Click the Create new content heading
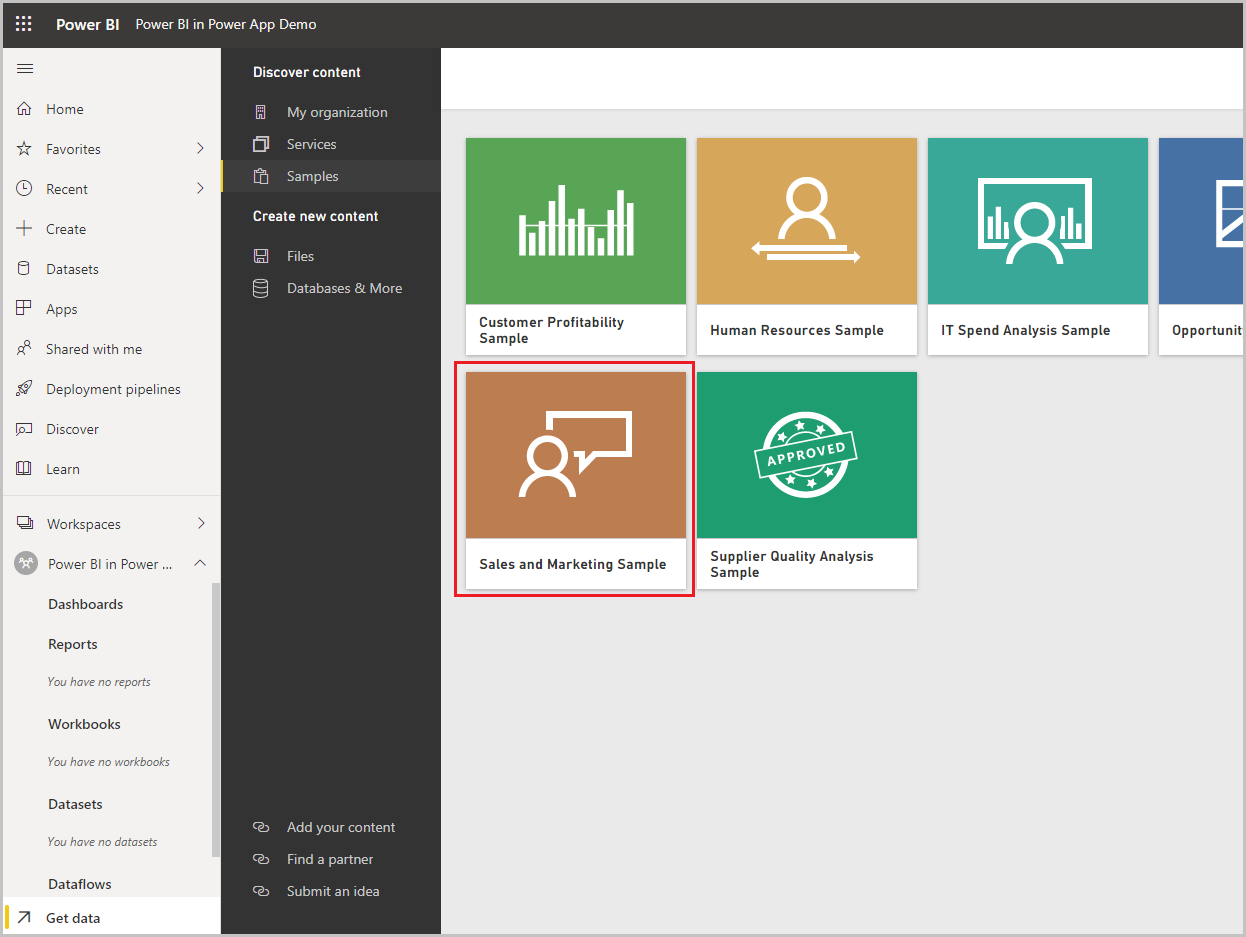 pos(316,216)
